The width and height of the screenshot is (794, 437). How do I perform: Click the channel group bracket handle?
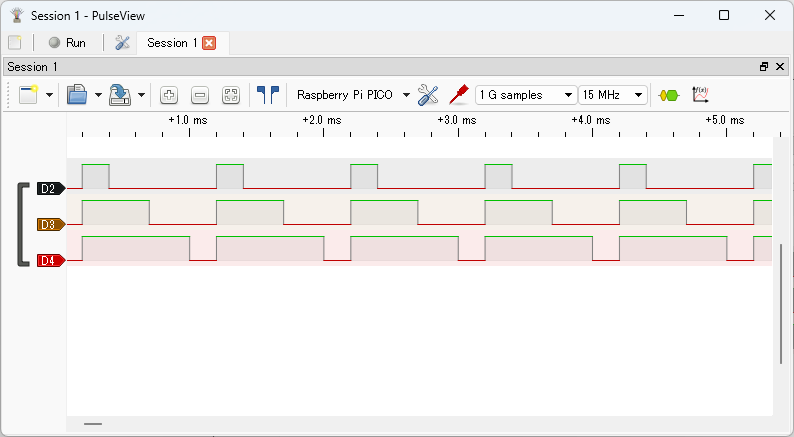(23, 224)
